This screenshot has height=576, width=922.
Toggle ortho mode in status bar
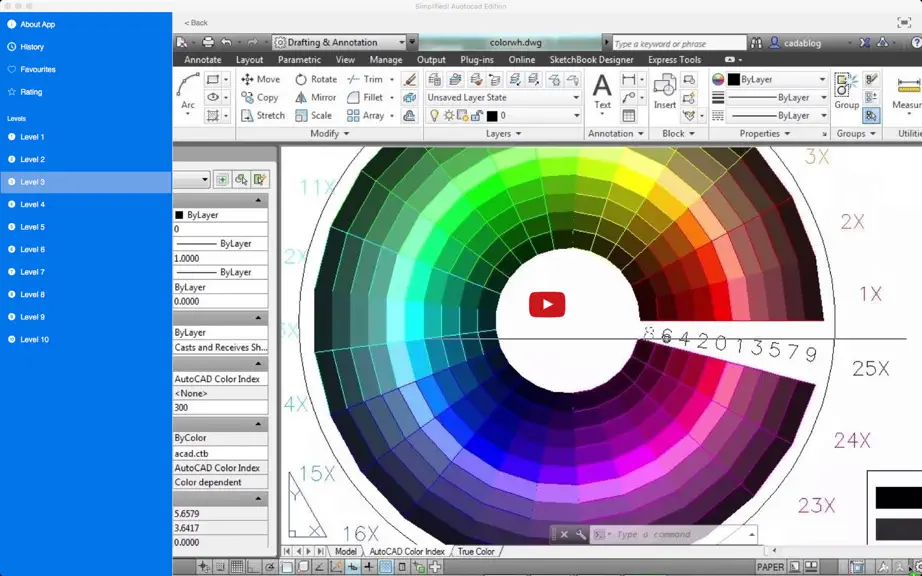(x=253, y=567)
